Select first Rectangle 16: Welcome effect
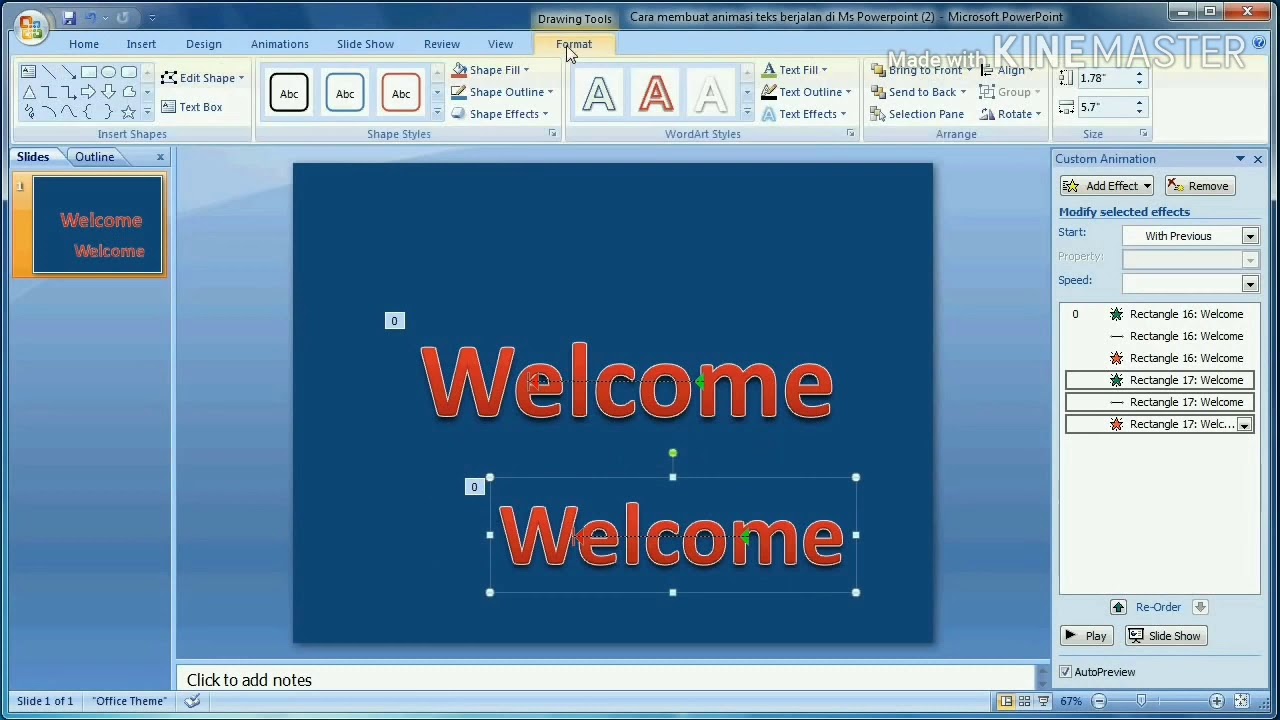1280x720 pixels. (x=1160, y=314)
